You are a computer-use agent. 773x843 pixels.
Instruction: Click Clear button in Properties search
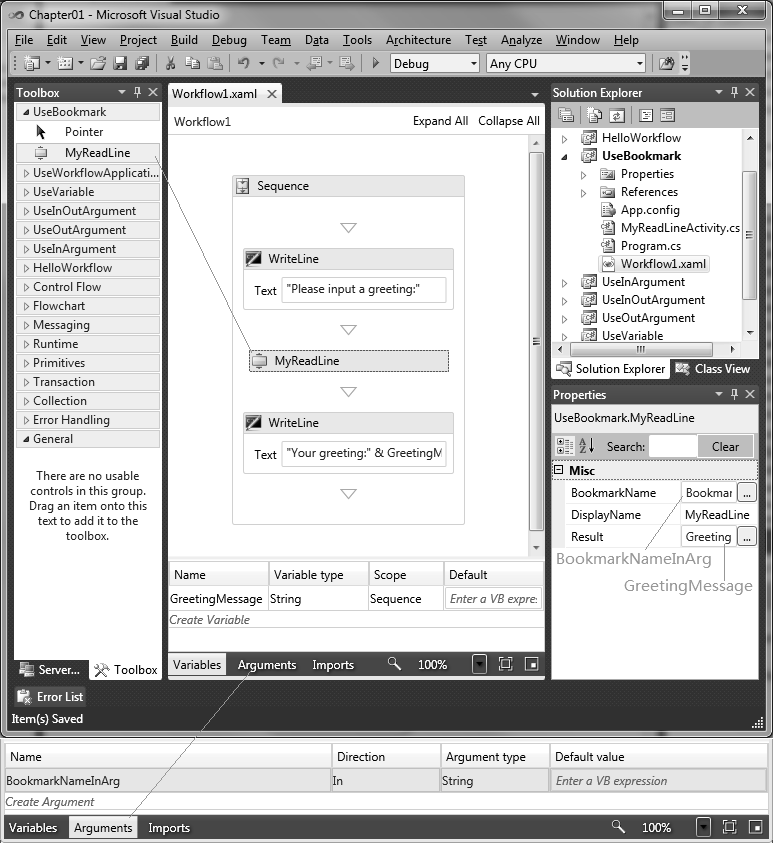point(725,447)
